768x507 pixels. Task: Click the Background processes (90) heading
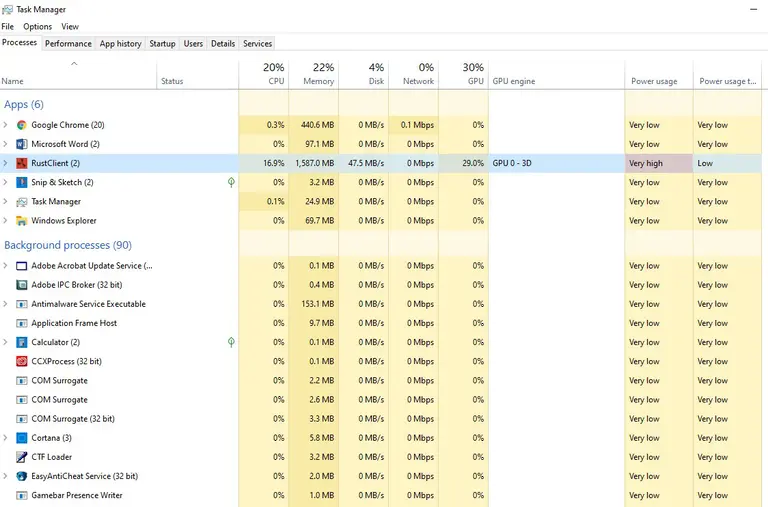(x=68, y=245)
